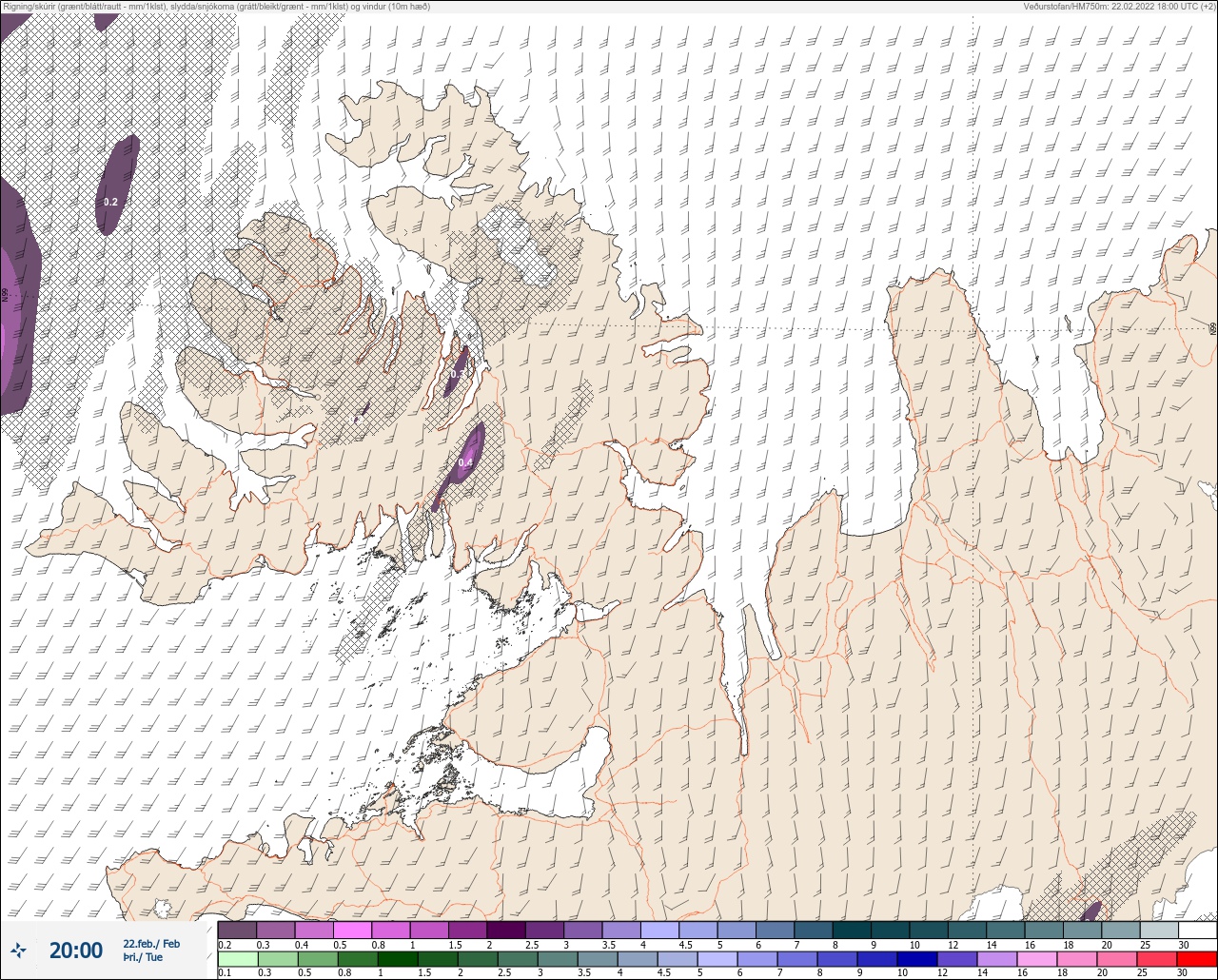Click the map title text starting with 'Rigning/skúrir'

[x=219, y=6]
